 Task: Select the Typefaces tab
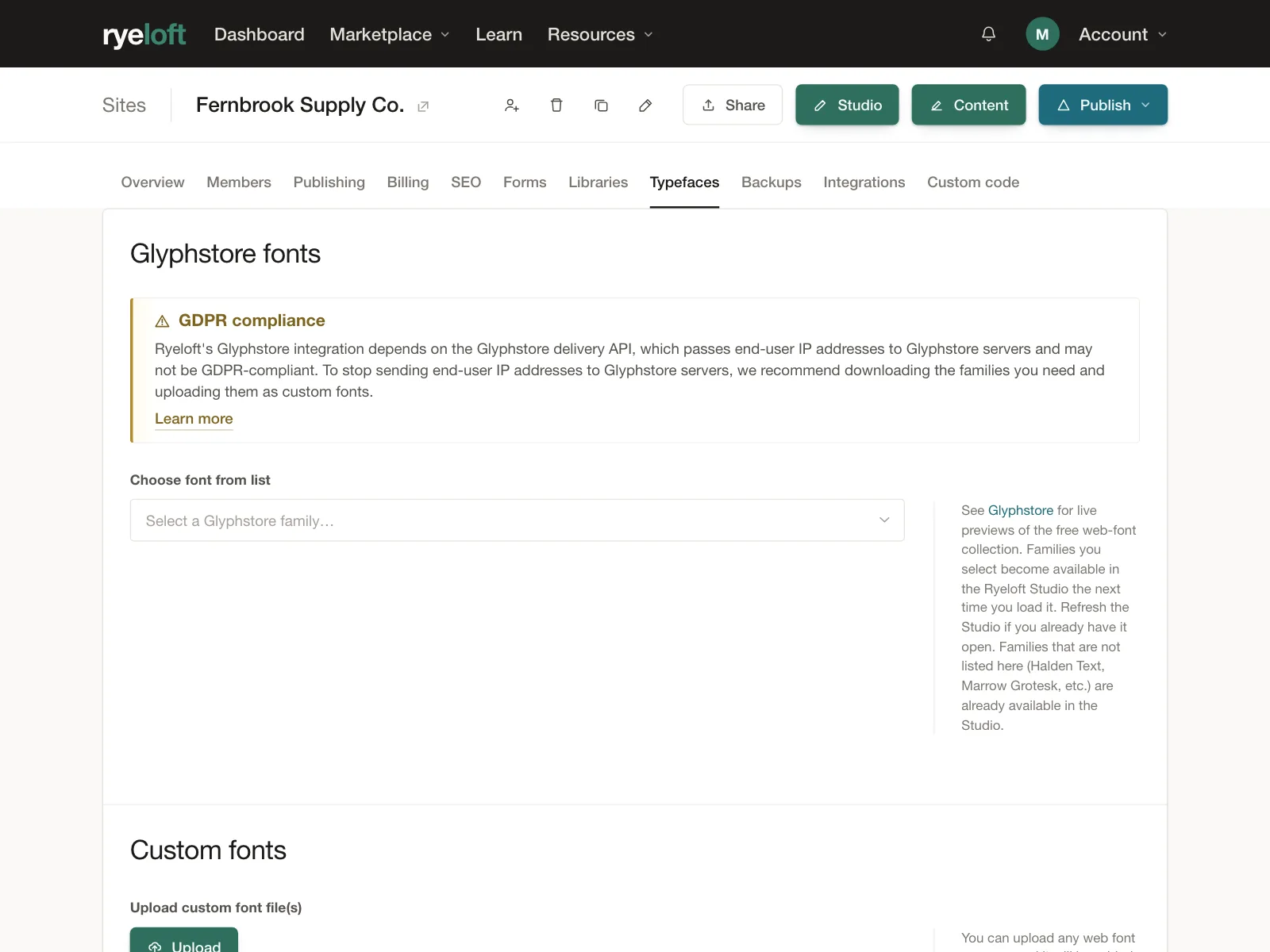pyautogui.click(x=684, y=182)
